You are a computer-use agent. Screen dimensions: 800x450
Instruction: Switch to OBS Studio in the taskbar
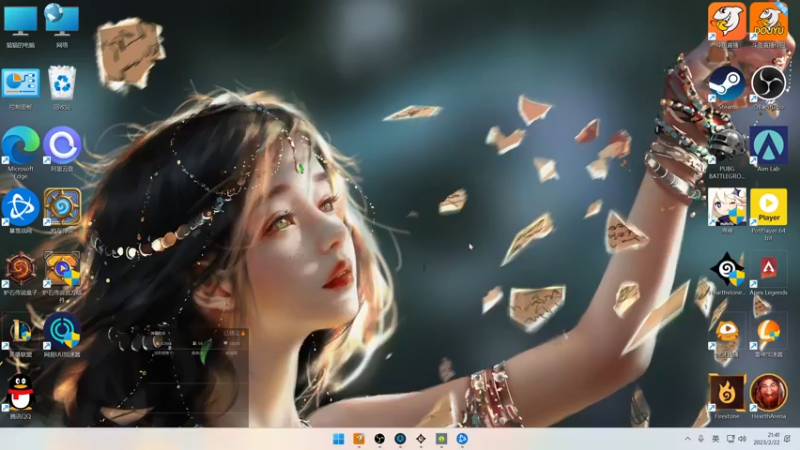(x=380, y=439)
